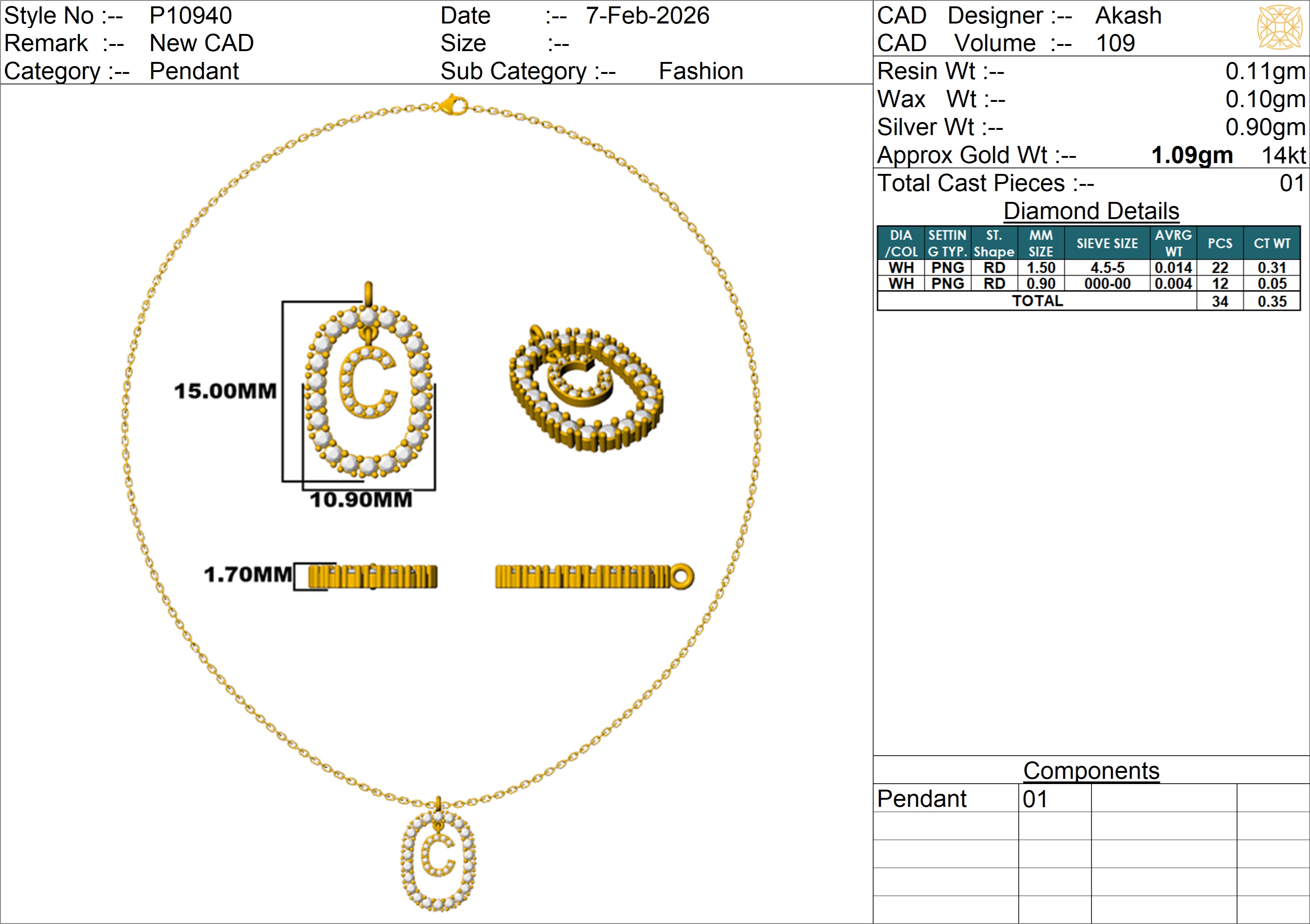Click the SIEVE SIZE column header

[x=1107, y=244]
